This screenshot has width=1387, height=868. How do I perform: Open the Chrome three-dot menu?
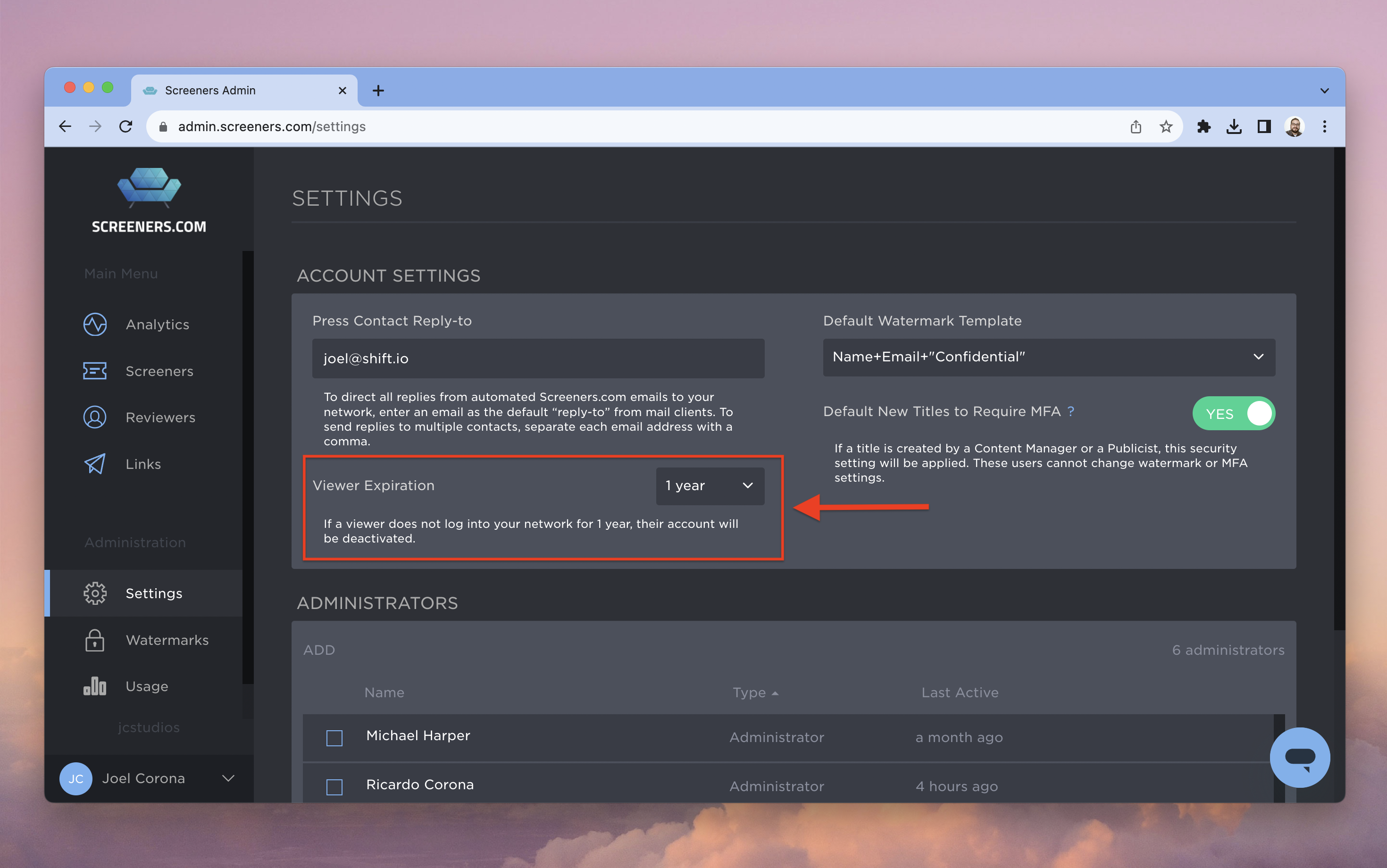(1325, 126)
